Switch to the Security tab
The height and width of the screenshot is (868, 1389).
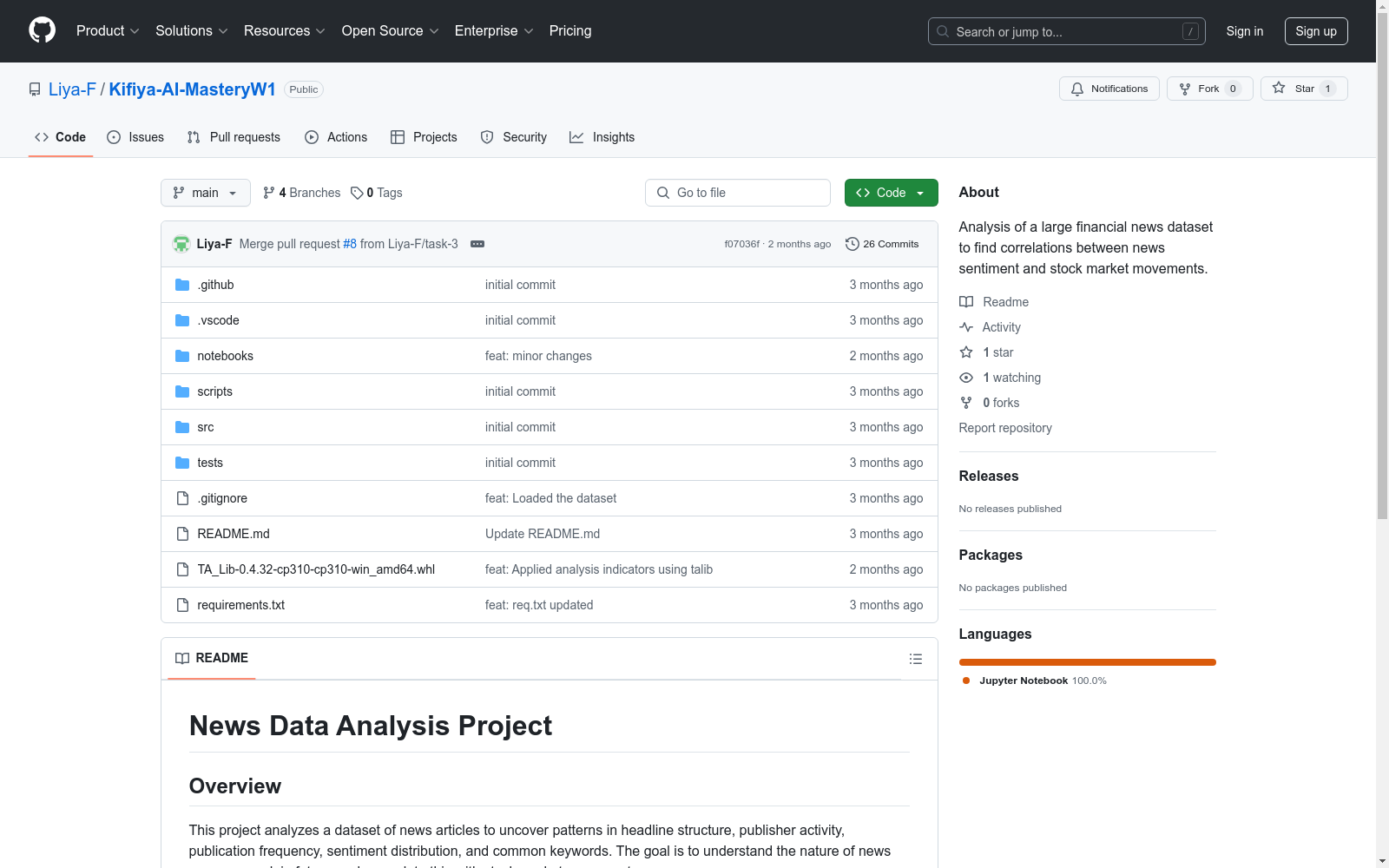[x=514, y=137]
